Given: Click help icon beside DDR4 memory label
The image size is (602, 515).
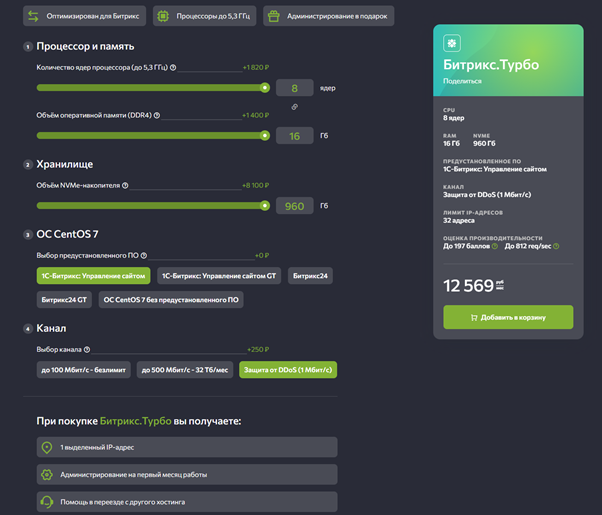Looking at the screenshot, I should click(156, 115).
